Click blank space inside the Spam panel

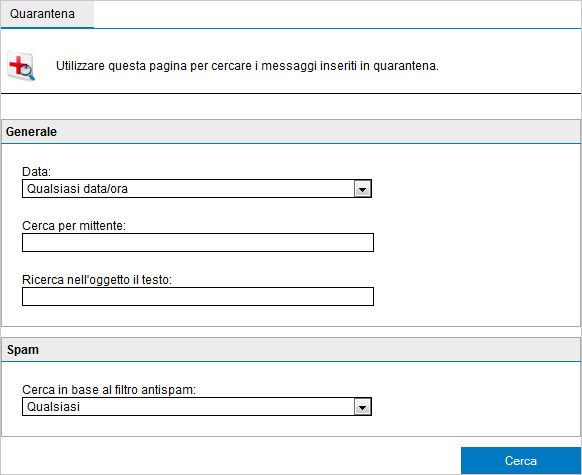475,399
